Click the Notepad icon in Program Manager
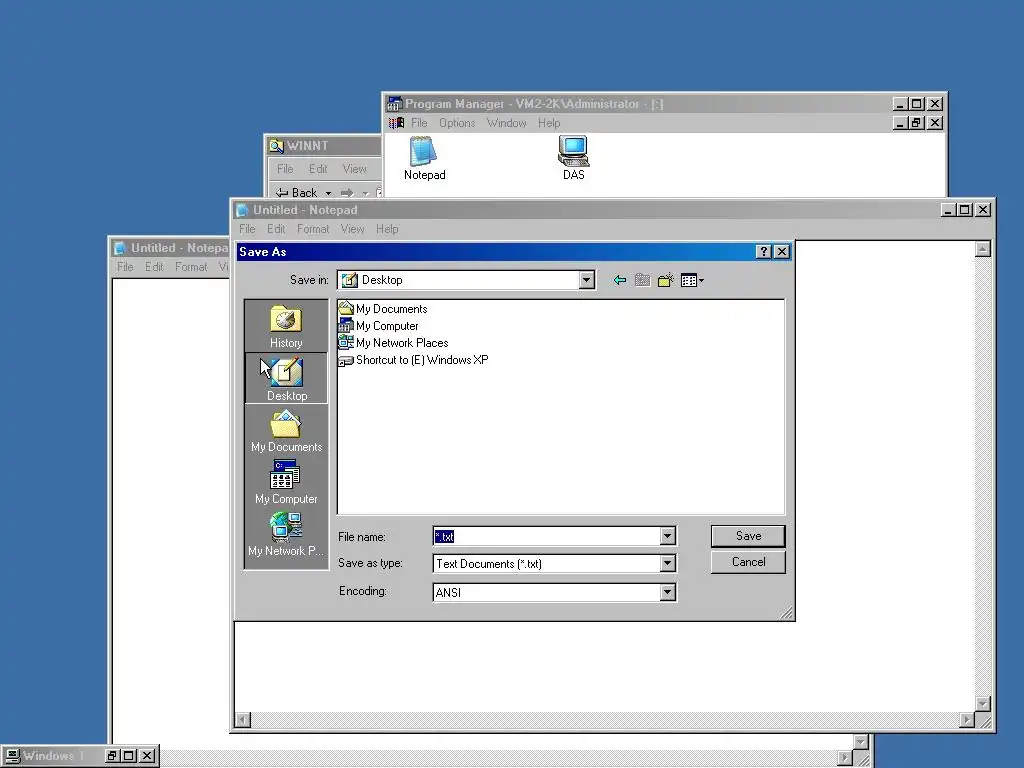This screenshot has width=1024, height=768. pyautogui.click(x=424, y=158)
